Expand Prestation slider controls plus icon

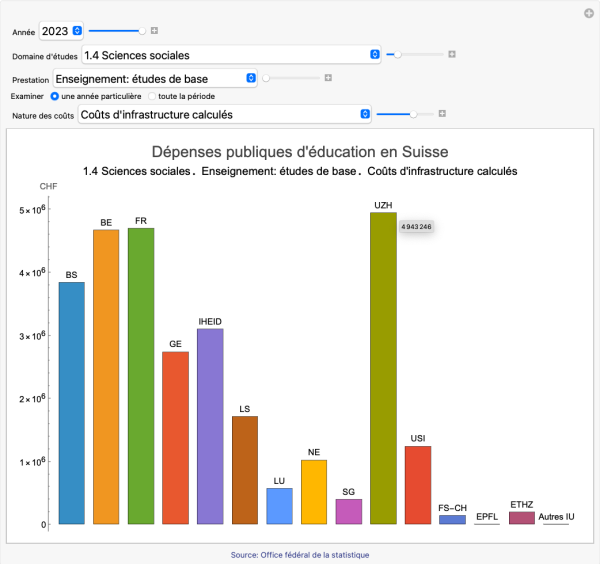click(x=327, y=77)
